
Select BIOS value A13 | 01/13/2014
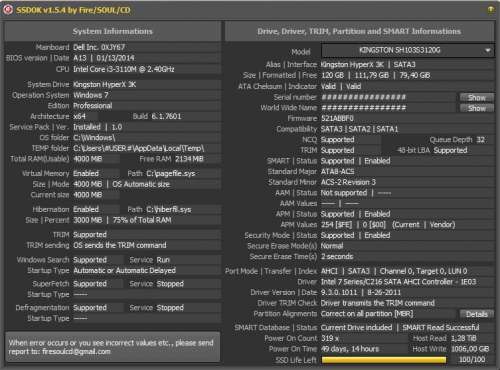click(x=104, y=58)
